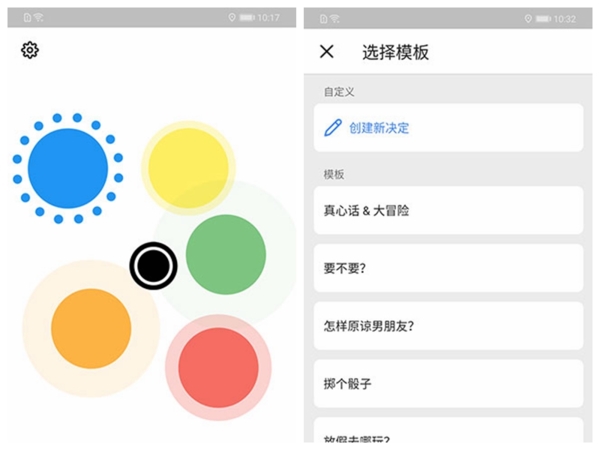This screenshot has height=450, width=600.
Task: Tap the location icon in right status bar
Action: click(x=528, y=19)
